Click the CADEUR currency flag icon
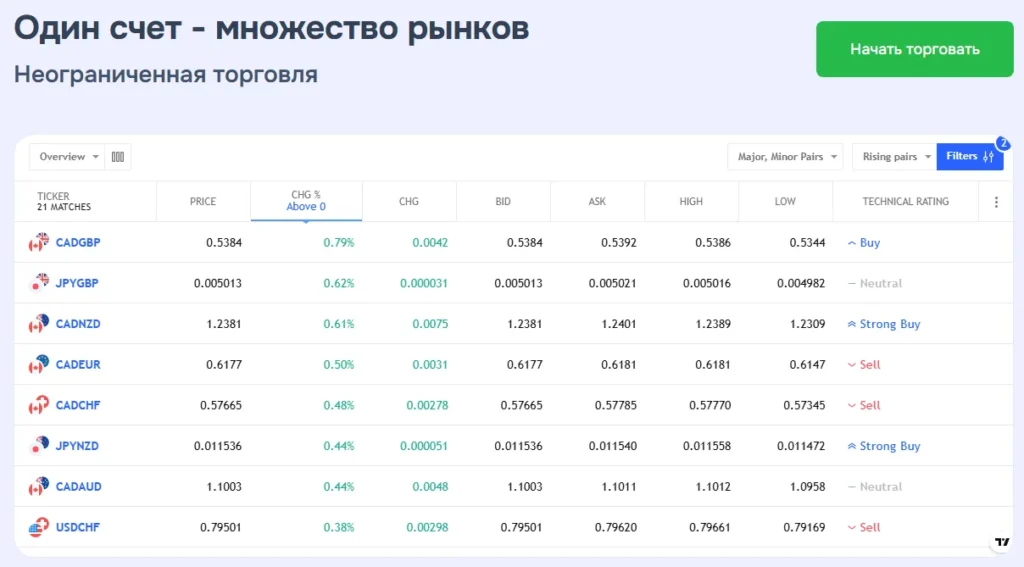The height and width of the screenshot is (567, 1024). pos(39,364)
